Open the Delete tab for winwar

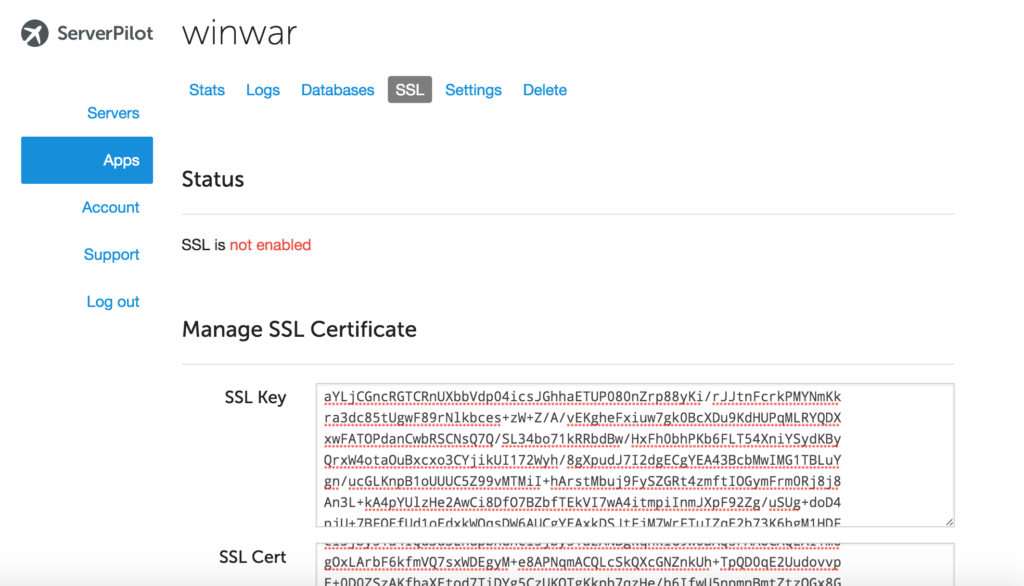(545, 90)
